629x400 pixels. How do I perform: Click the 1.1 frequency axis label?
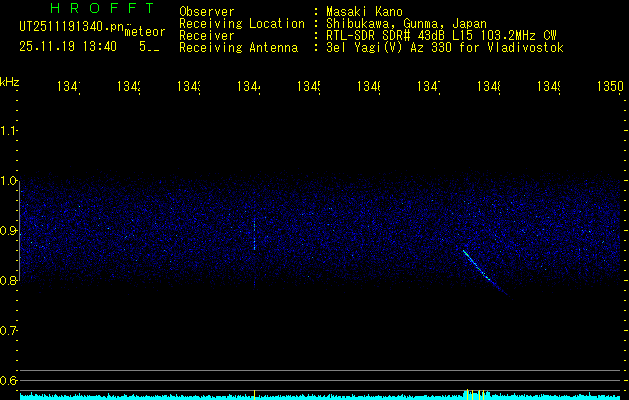pyautogui.click(x=9, y=131)
